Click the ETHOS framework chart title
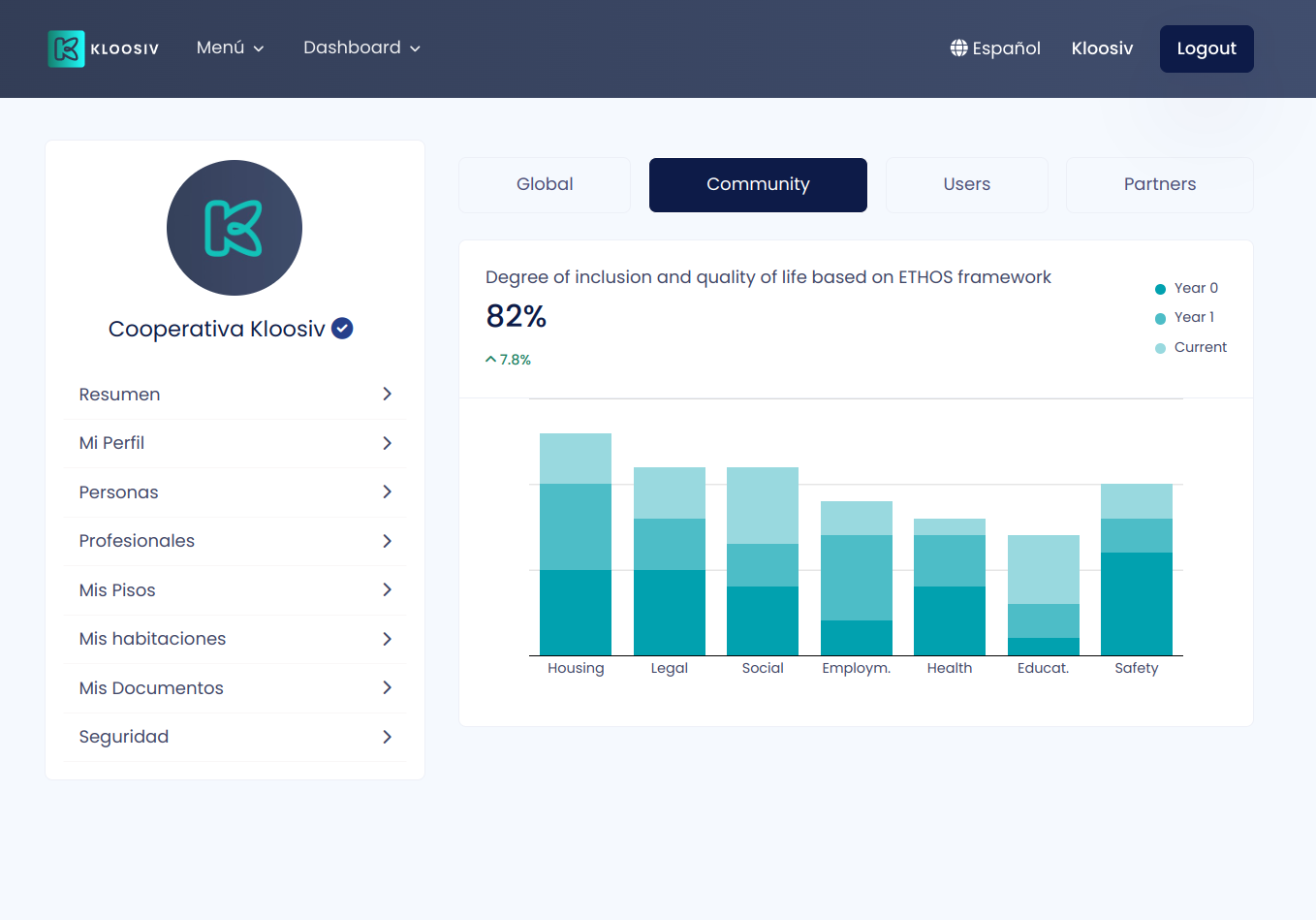The width and height of the screenshot is (1316, 920). [x=768, y=277]
